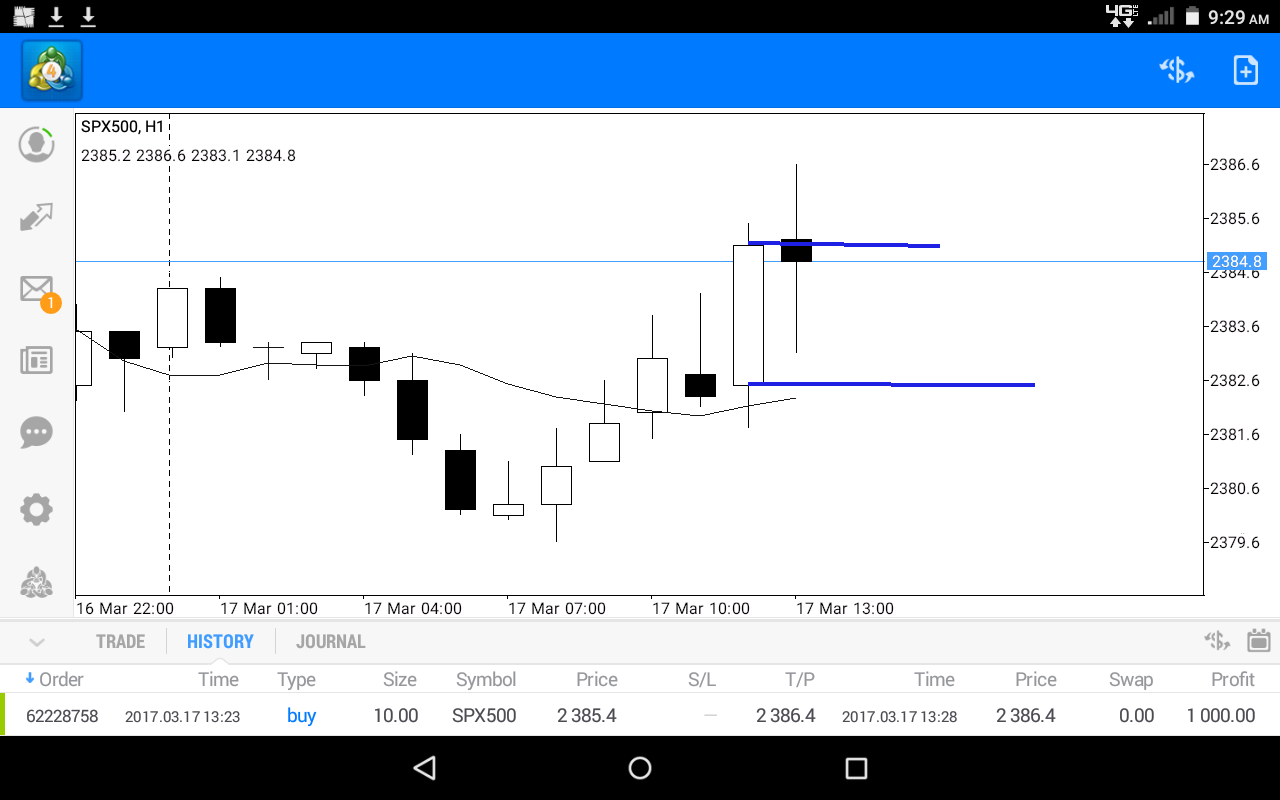The image size is (1280, 800).
Task: Open the chart arrows icon in sidebar
Action: coord(37,217)
